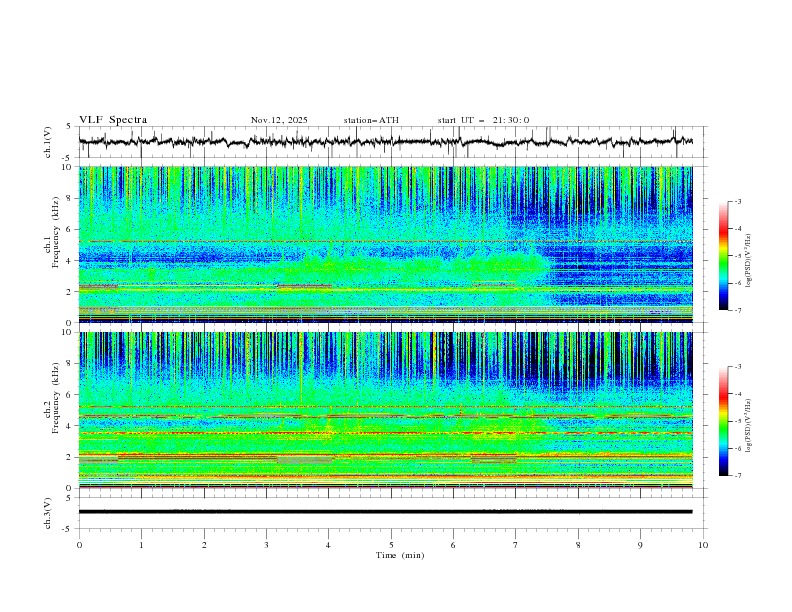792x612 pixels.
Task: Click time axis tick label "6"
Action: 453,545
